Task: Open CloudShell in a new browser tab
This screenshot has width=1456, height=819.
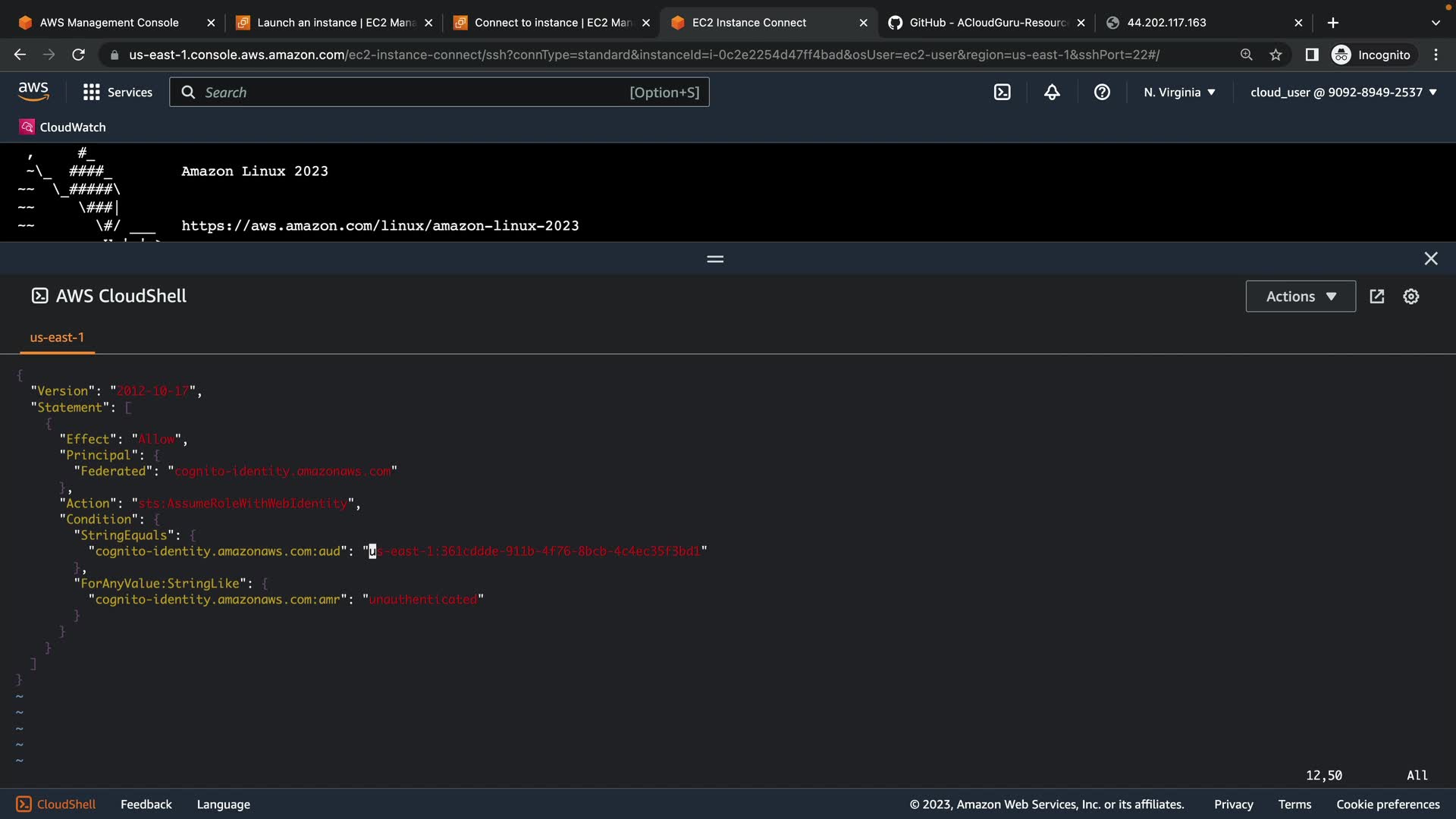Action: point(1377,297)
